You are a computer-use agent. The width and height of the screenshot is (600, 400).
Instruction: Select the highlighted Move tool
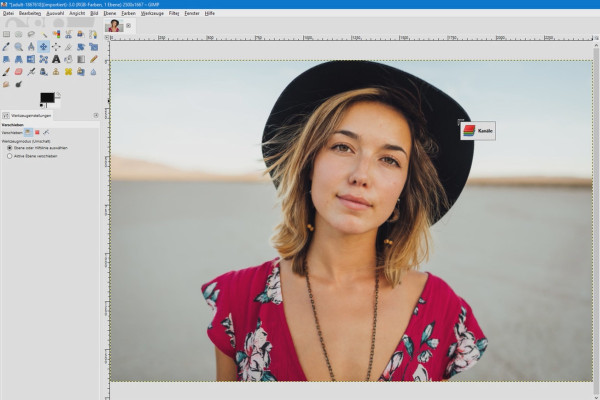[x=44, y=47]
